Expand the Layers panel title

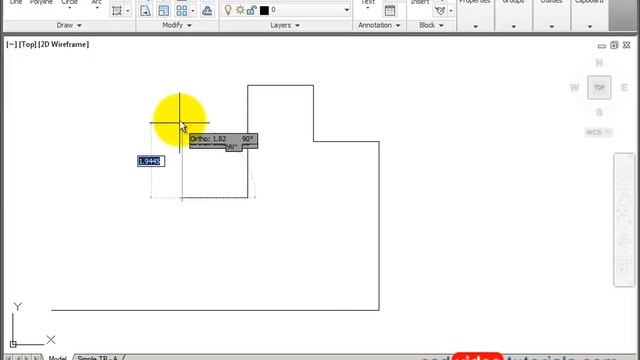285,25
